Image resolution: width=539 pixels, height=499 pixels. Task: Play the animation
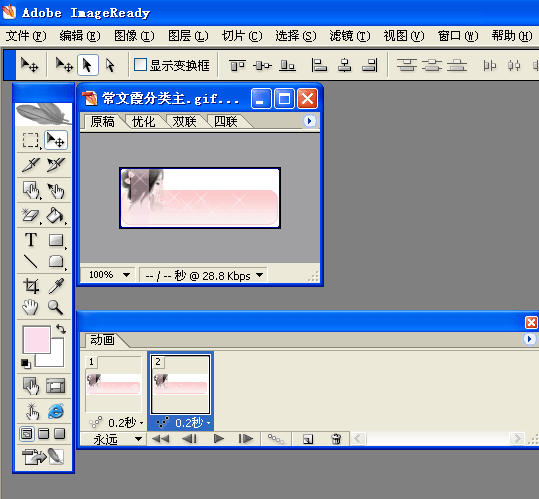[x=219, y=439]
